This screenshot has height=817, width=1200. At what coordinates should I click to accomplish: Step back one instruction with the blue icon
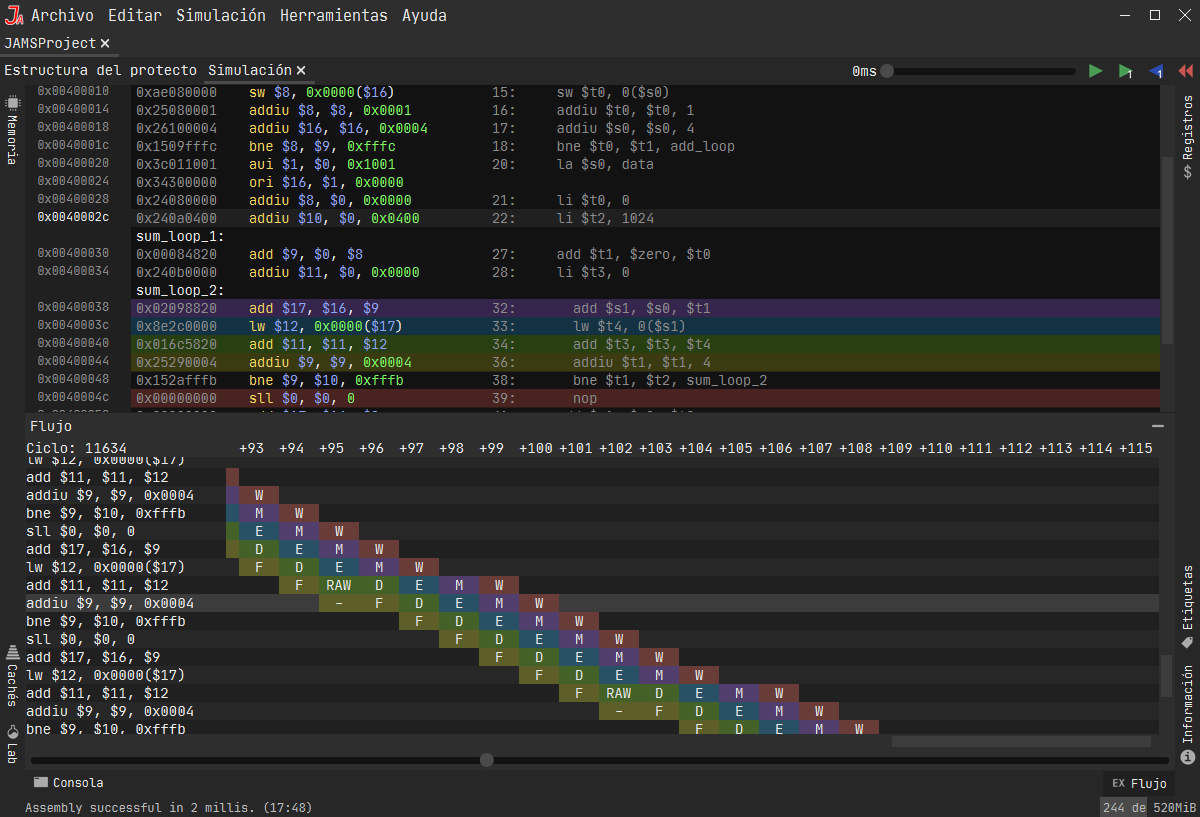click(x=1157, y=71)
